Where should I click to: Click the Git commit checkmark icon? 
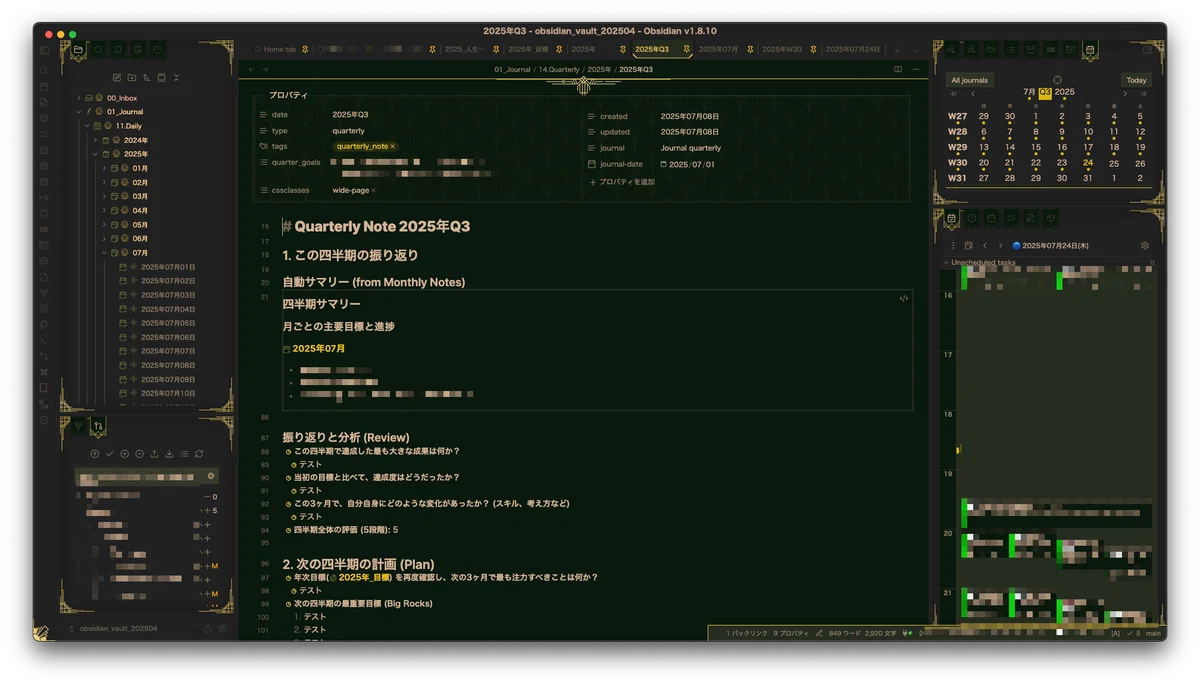pyautogui.click(x=110, y=454)
